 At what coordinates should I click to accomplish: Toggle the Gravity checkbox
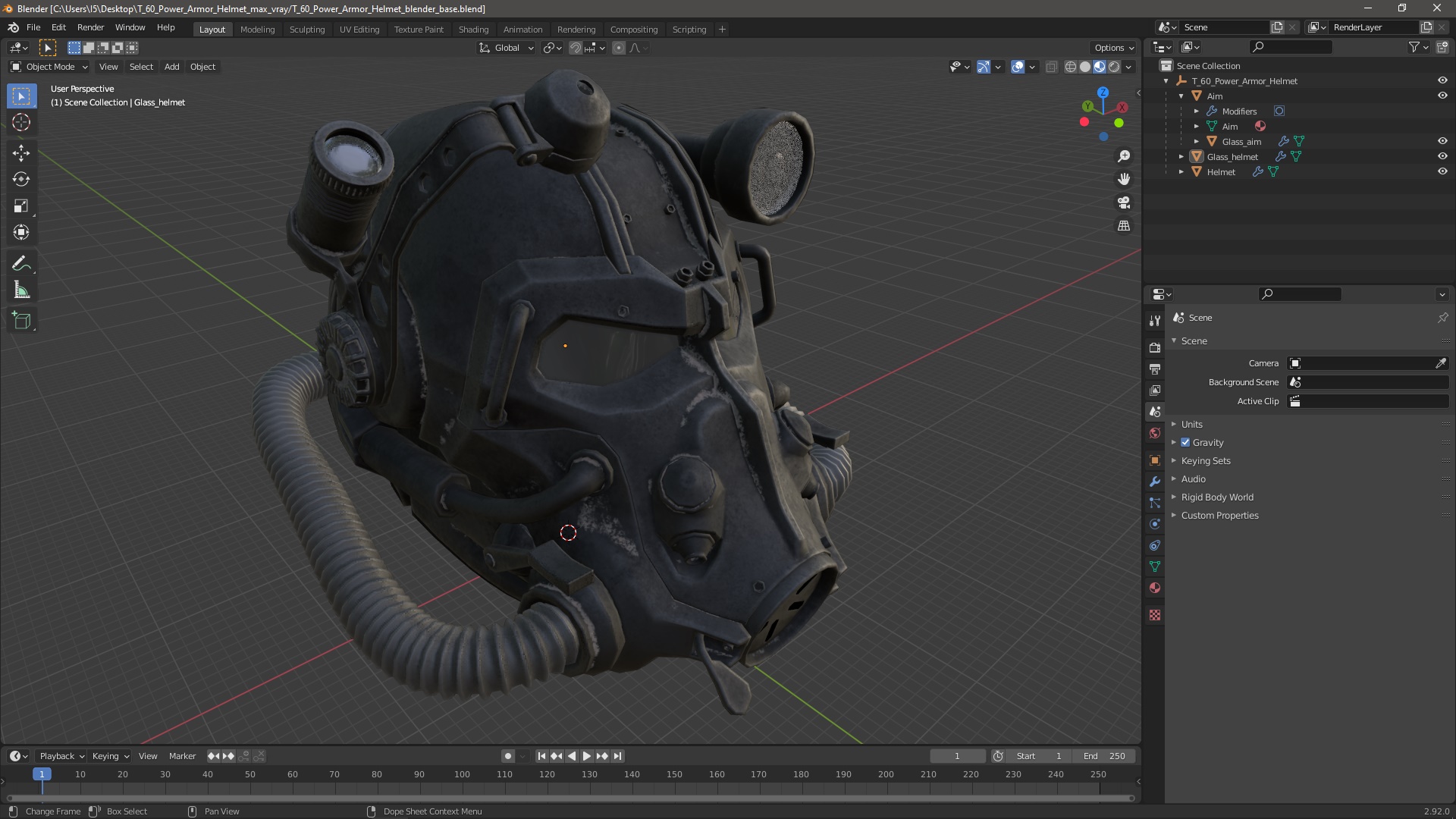[x=1185, y=442]
